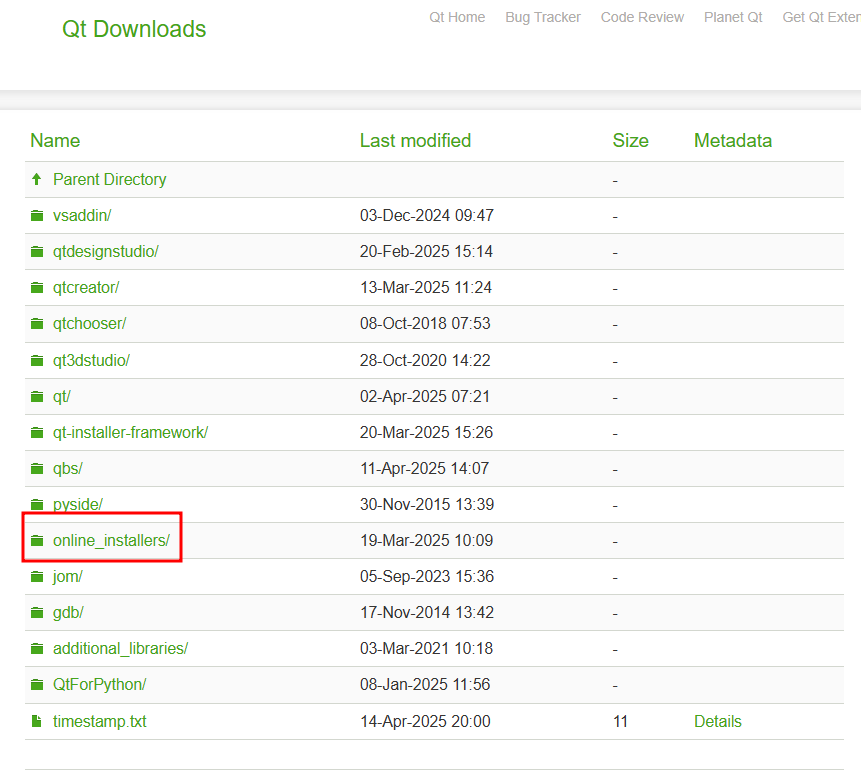Open the online_installers/ directory
This screenshot has width=861, height=779.
click(111, 541)
